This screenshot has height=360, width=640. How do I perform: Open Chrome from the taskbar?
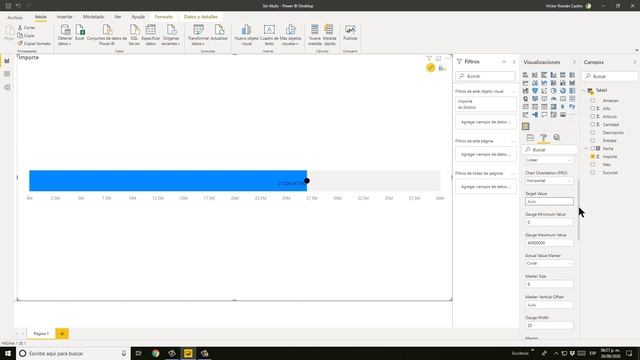coord(156,353)
